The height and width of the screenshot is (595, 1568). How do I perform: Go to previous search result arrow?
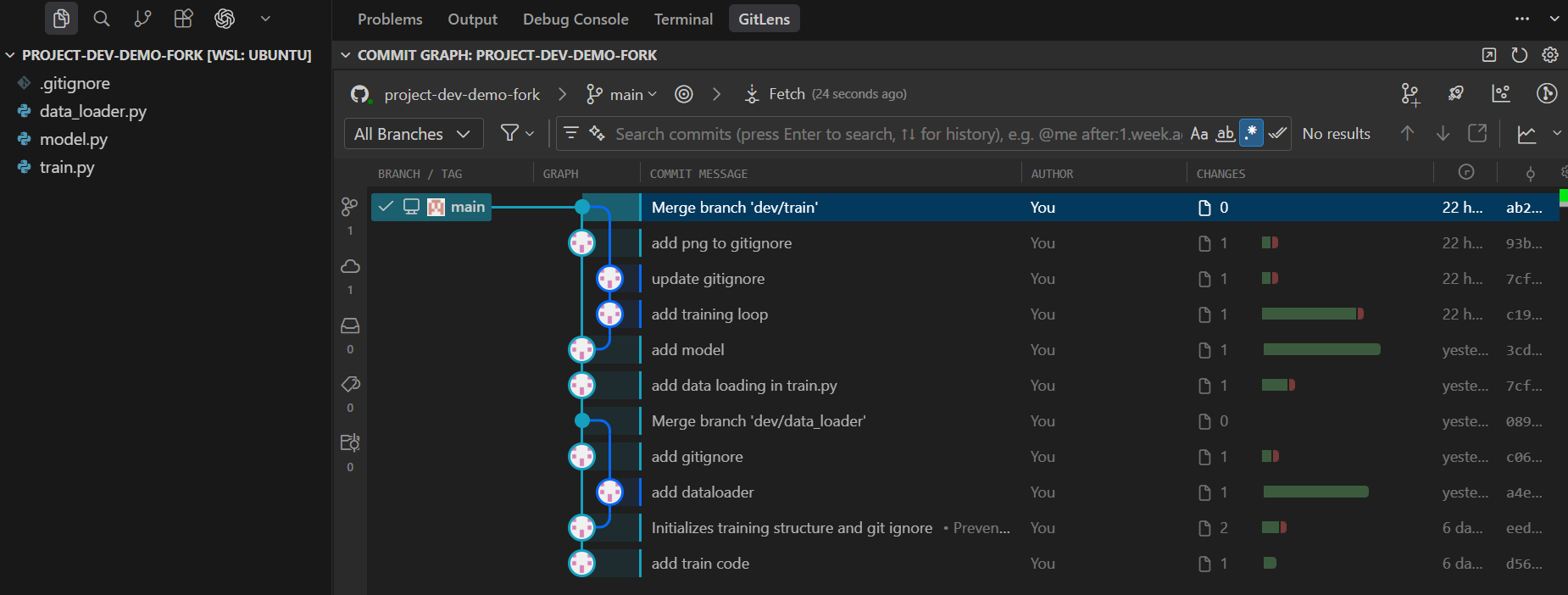(1407, 133)
